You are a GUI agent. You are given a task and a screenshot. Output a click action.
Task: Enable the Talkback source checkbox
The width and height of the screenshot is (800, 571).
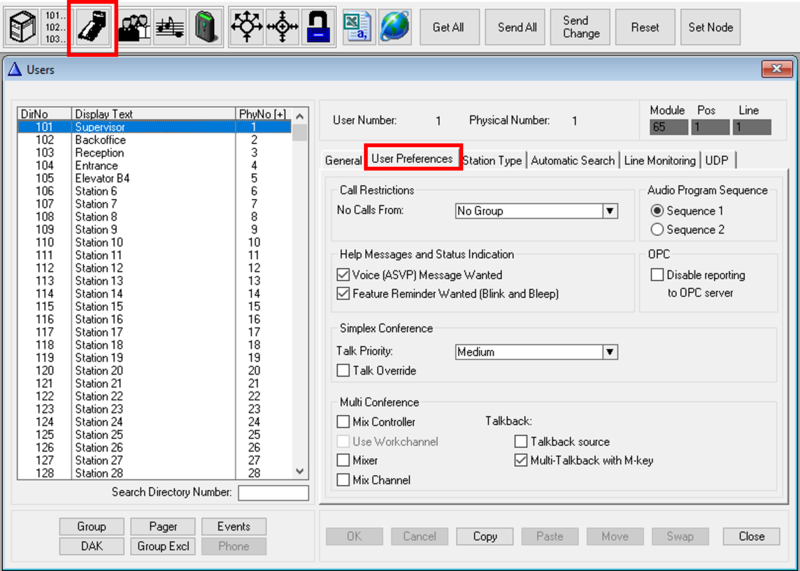tap(520, 441)
